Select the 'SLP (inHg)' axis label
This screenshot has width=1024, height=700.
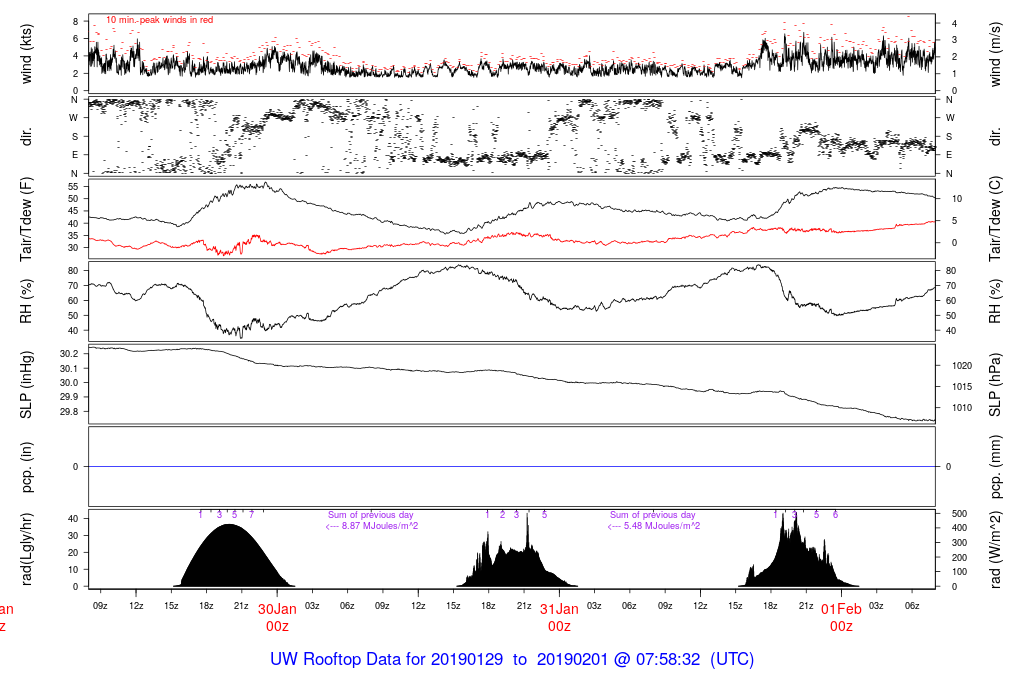(x=26, y=385)
